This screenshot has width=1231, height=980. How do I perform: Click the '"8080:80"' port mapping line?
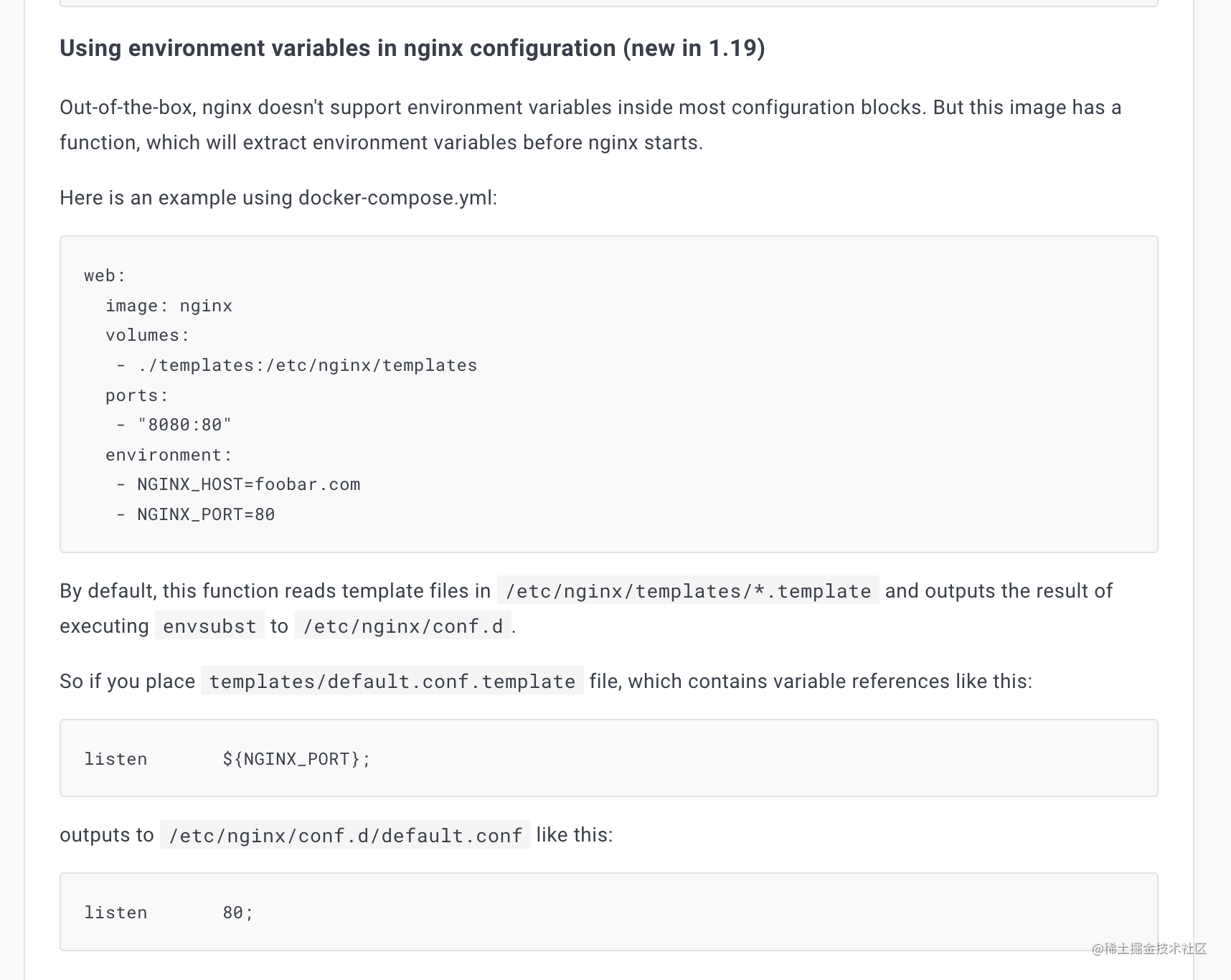[x=174, y=425]
